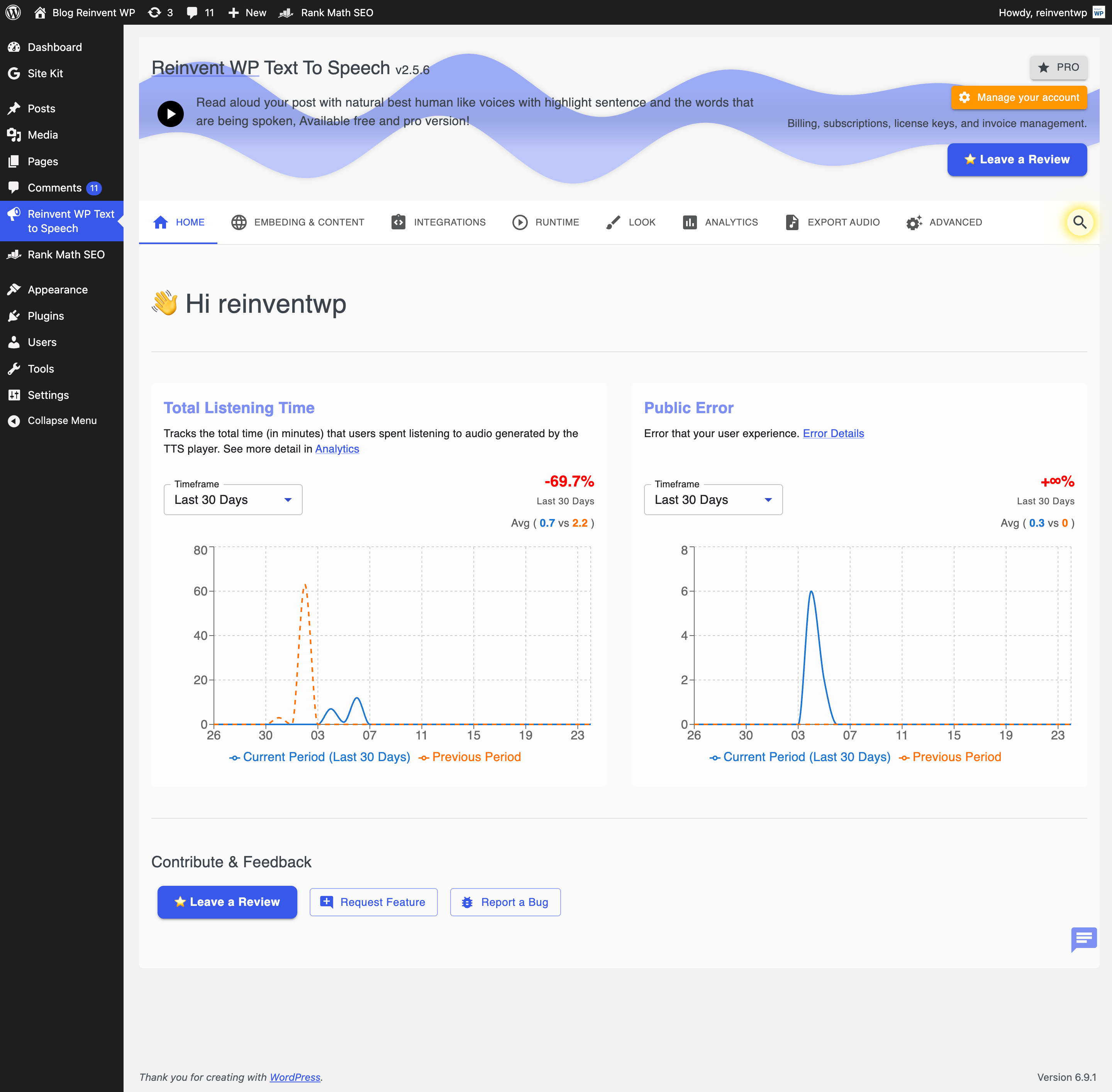This screenshot has width=1112, height=1092.
Task: Open Timeframe dropdown for Public Error
Action: point(713,500)
